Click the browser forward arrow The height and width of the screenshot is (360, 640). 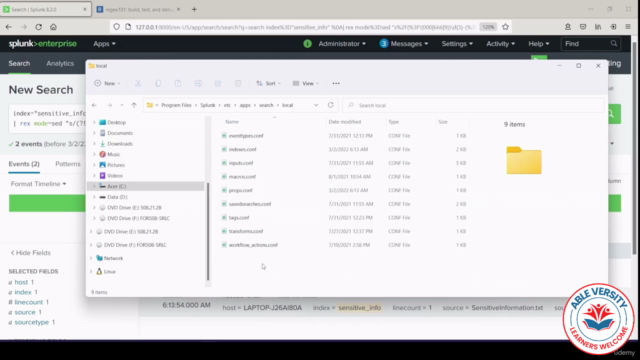click(24, 27)
